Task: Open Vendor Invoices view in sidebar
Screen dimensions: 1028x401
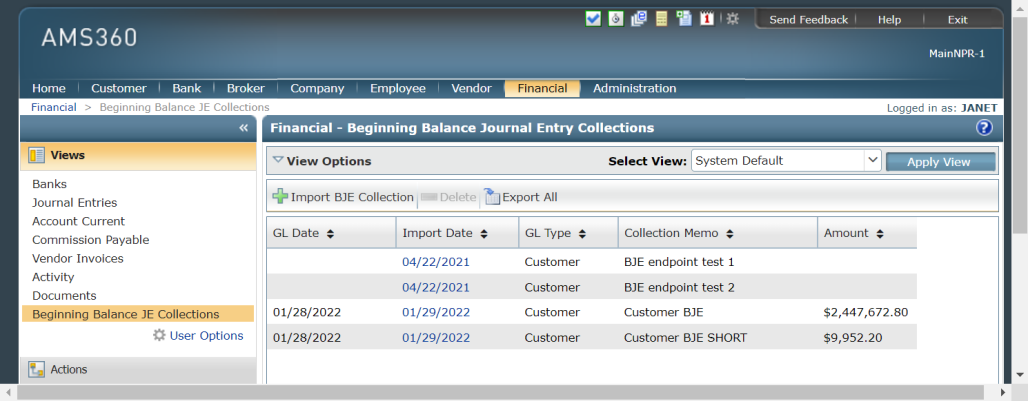Action: (x=78, y=258)
